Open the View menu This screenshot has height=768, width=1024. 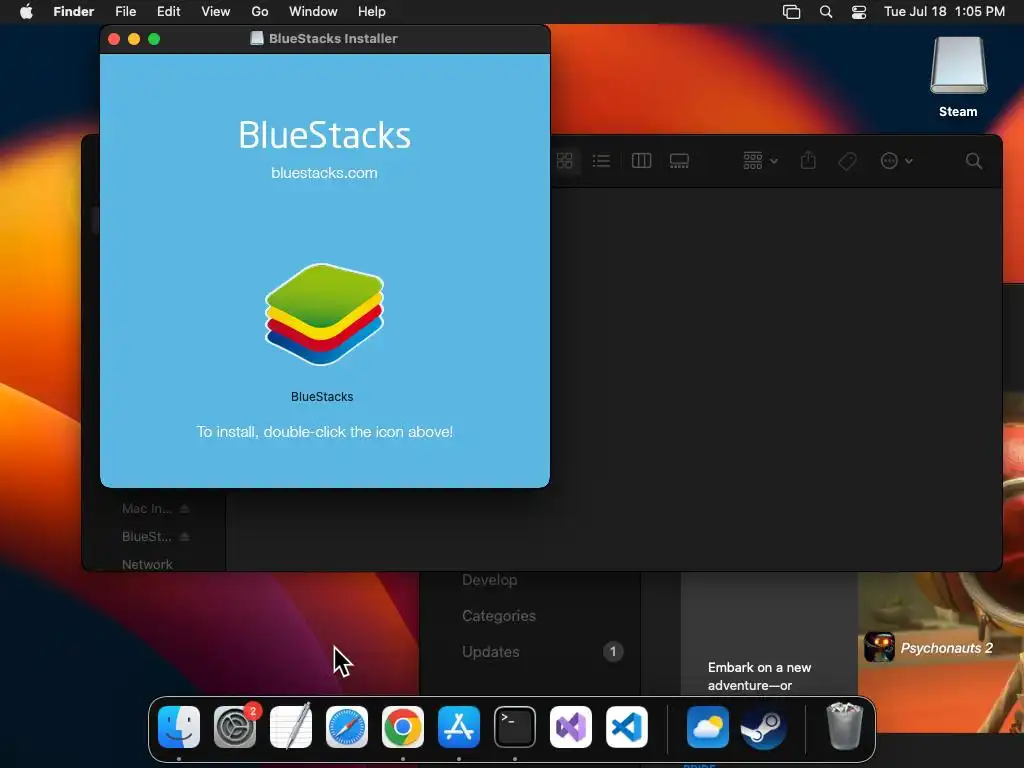[216, 12]
